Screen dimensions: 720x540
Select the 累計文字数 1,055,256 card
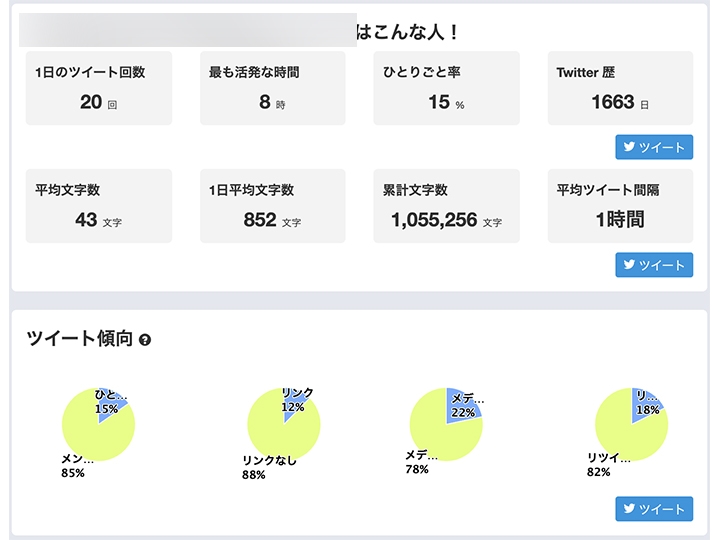[x=446, y=206]
